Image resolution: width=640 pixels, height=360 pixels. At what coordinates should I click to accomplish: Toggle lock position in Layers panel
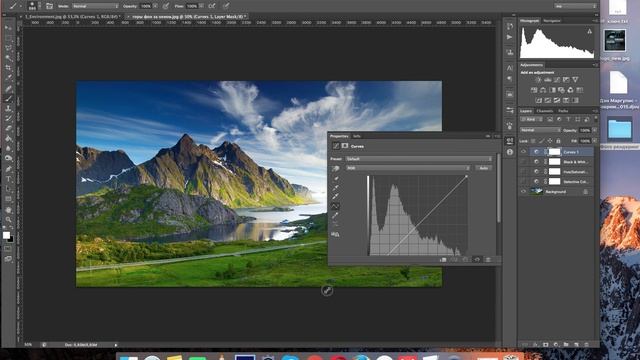click(x=550, y=141)
